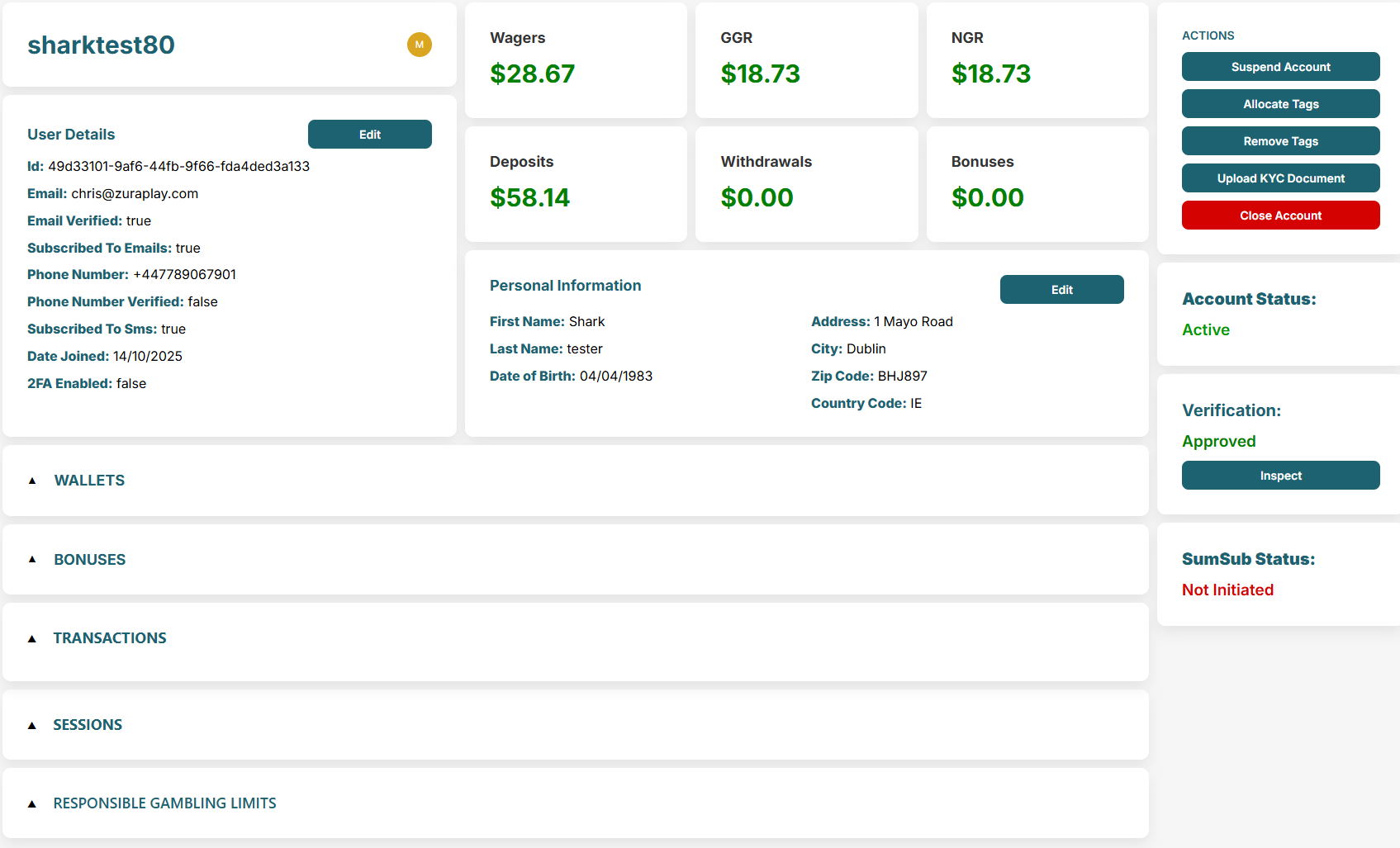Click the user Id value text

coord(178,166)
